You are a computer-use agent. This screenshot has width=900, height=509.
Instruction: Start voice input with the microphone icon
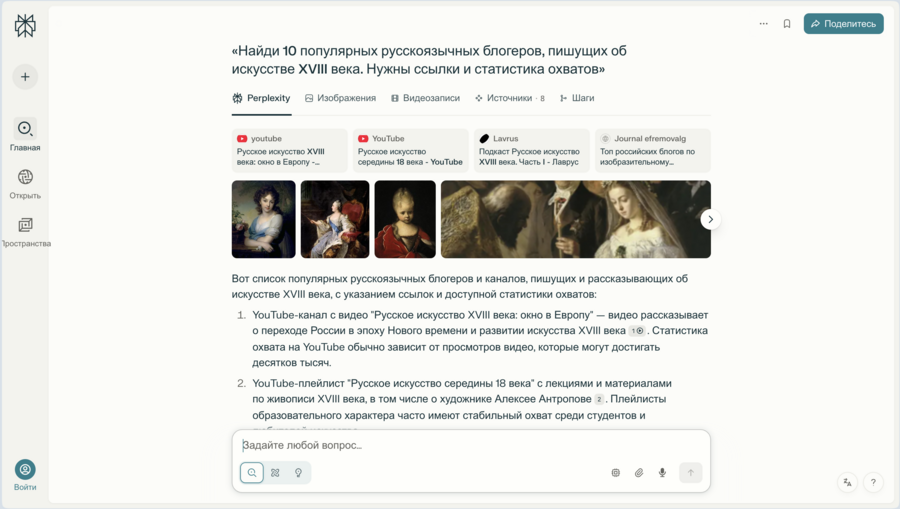(x=662, y=473)
